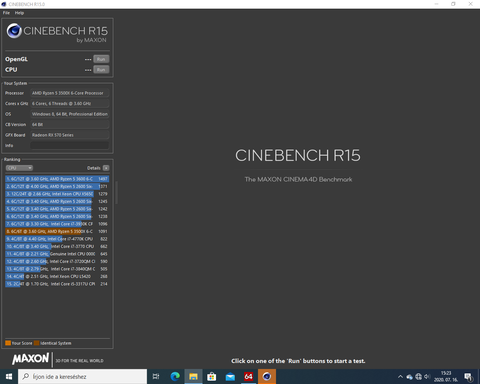Run the CPU benchmark test
Image resolution: width=480 pixels, height=384 pixels.
[x=101, y=70]
